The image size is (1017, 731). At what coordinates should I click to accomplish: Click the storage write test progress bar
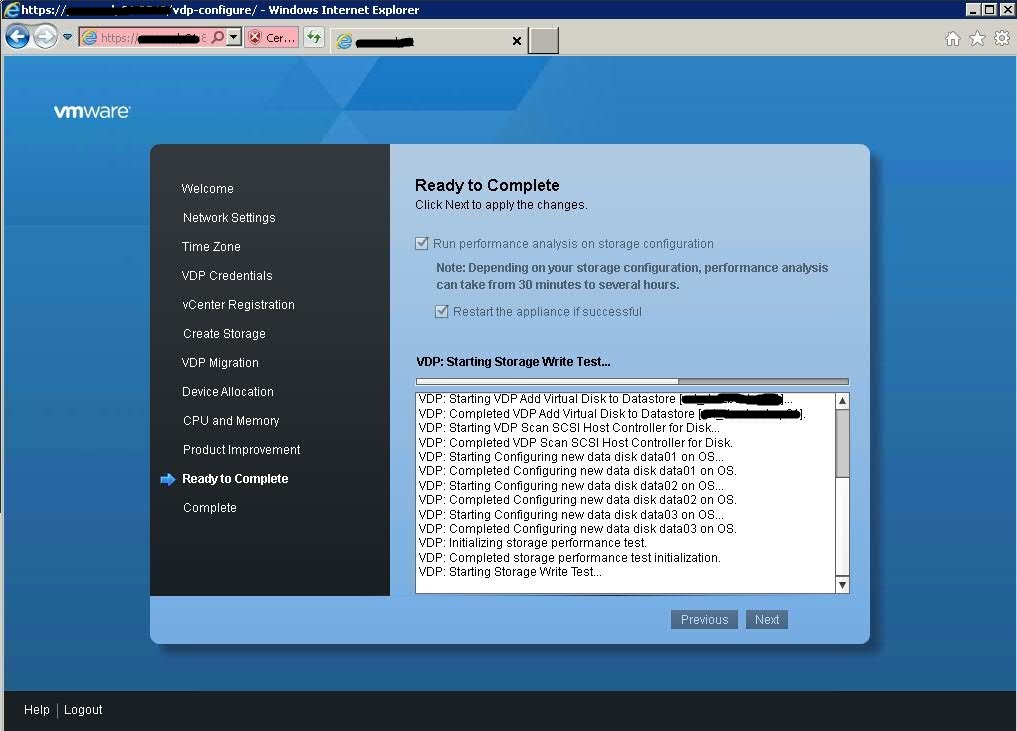(x=632, y=381)
